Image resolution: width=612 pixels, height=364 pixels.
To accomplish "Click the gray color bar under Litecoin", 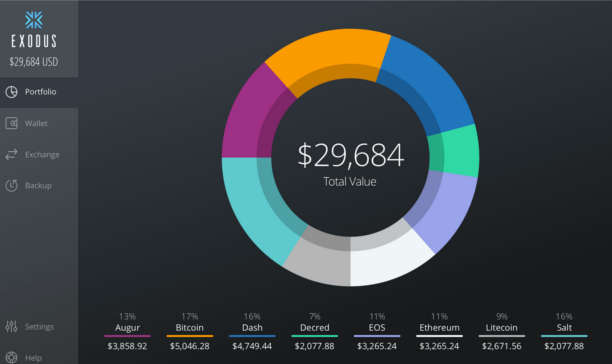I will pos(502,336).
